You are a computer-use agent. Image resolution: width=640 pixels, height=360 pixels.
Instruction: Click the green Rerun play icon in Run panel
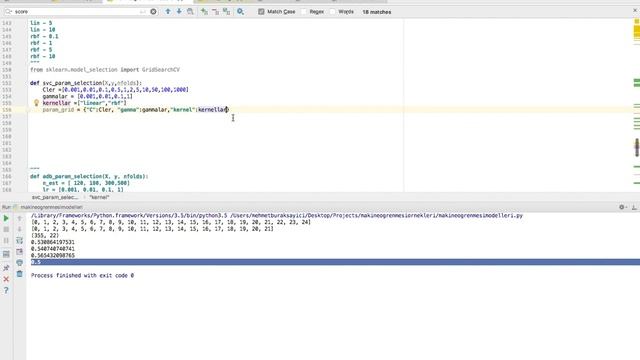coord(6,219)
